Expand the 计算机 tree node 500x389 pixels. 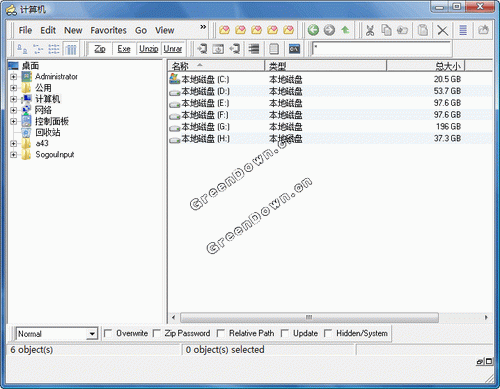13,99
